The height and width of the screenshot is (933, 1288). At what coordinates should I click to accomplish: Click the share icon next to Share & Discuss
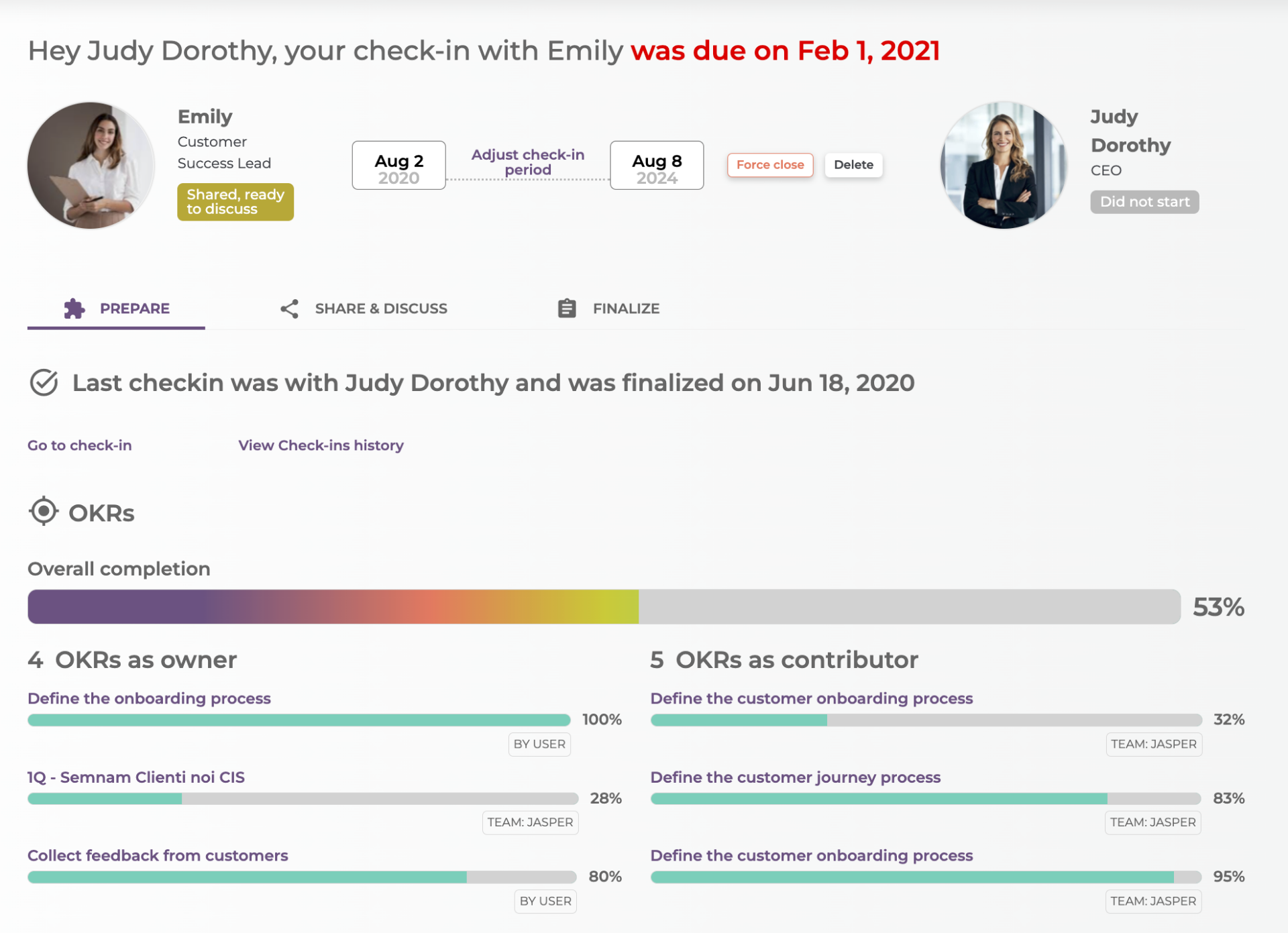(x=289, y=309)
